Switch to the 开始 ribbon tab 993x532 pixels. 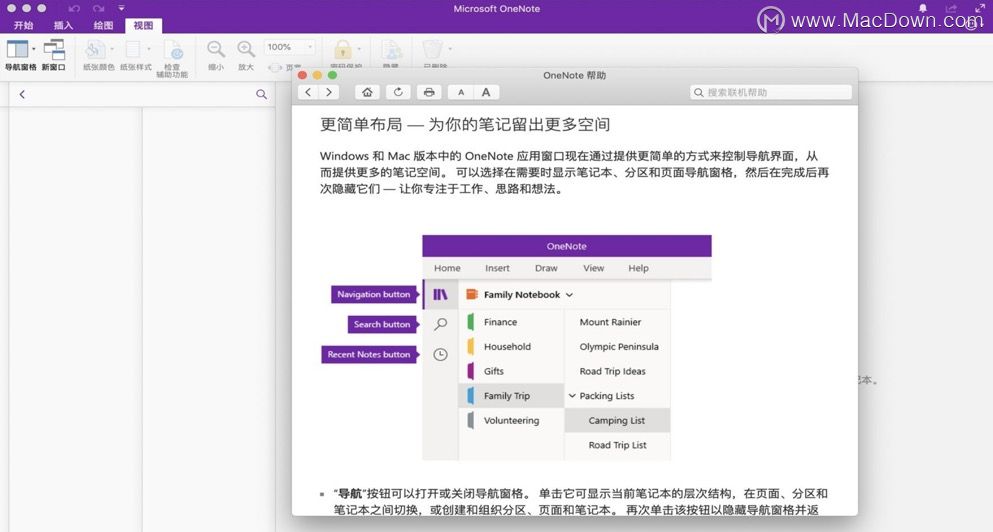point(23,25)
